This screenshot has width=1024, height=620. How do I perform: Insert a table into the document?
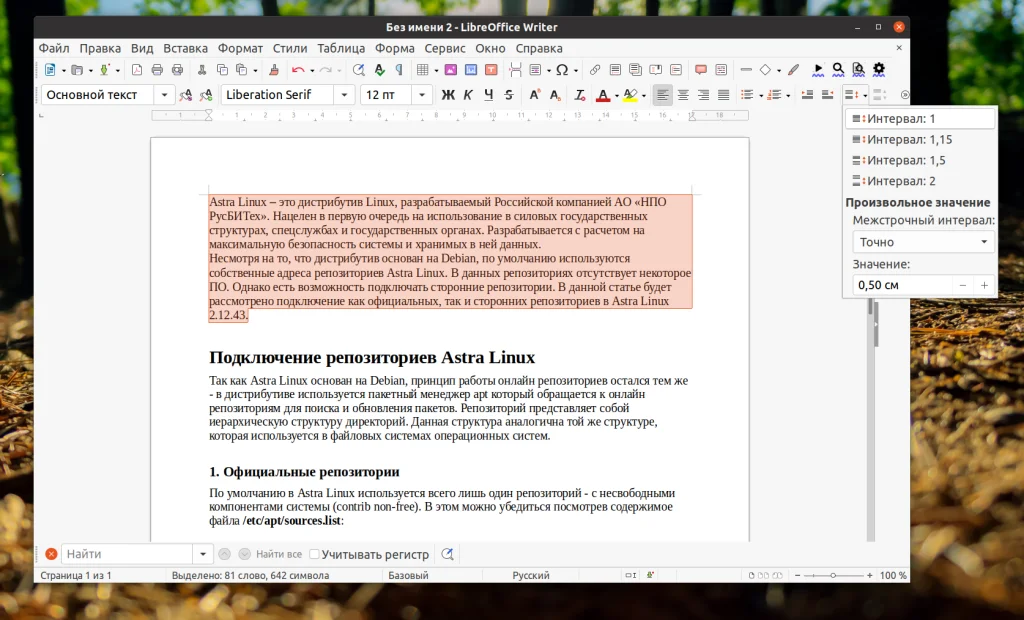coord(422,69)
